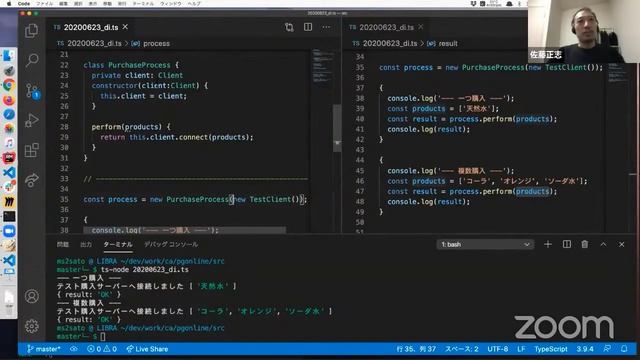This screenshot has width=640, height=360.
Task: Close the left 20200623_di.ts tab
Action: pyautogui.click(x=125, y=27)
